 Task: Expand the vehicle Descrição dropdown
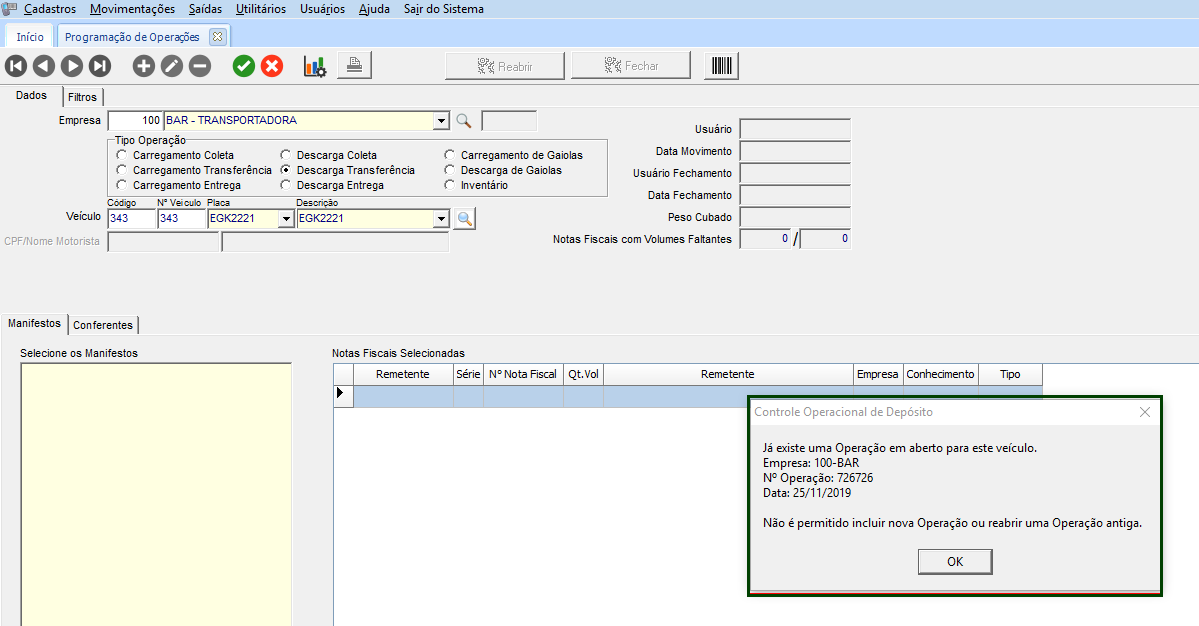(441, 219)
